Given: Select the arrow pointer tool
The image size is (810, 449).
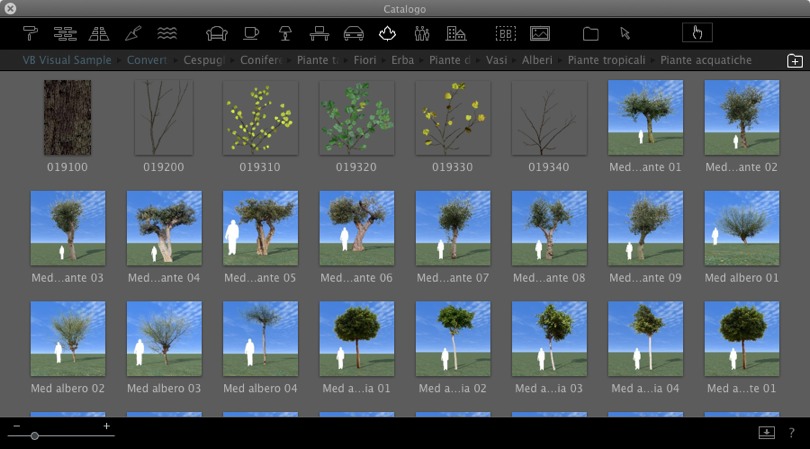Looking at the screenshot, I should click(x=625, y=34).
